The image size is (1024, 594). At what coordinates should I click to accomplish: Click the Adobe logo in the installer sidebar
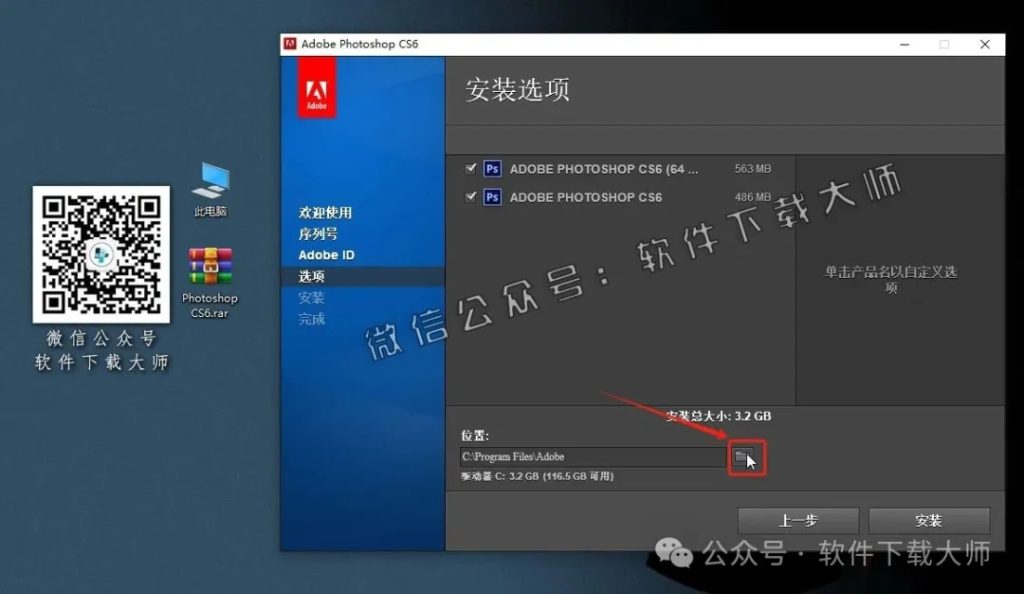(318, 88)
